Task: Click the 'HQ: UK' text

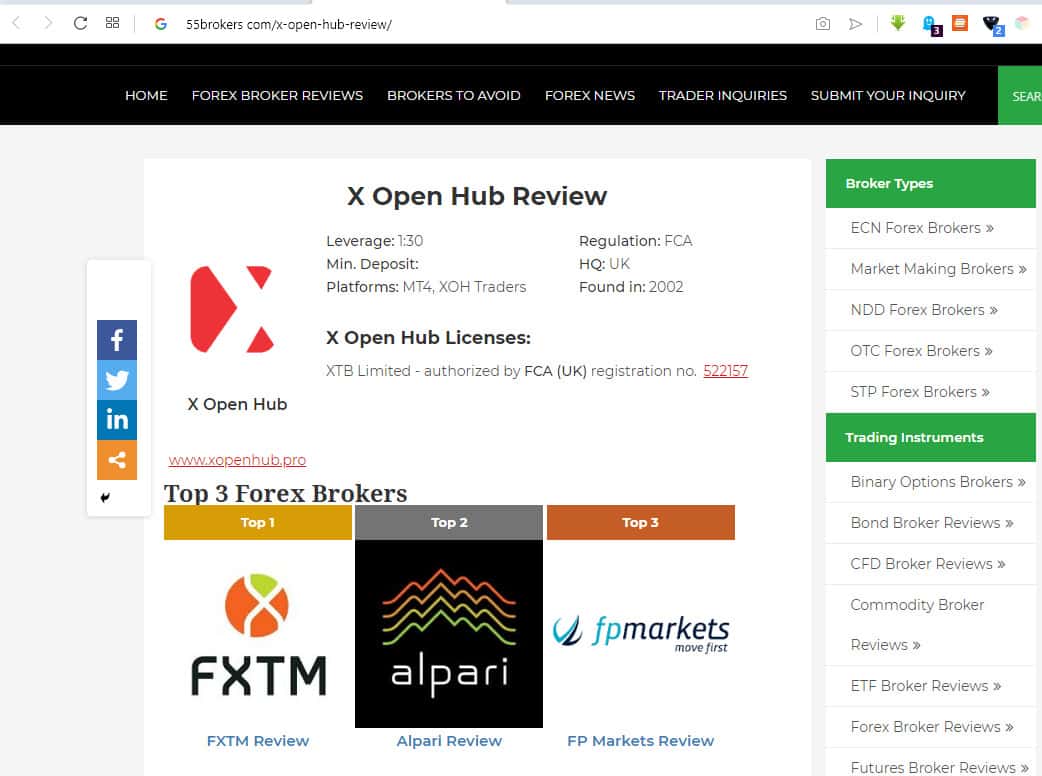Action: click(604, 264)
